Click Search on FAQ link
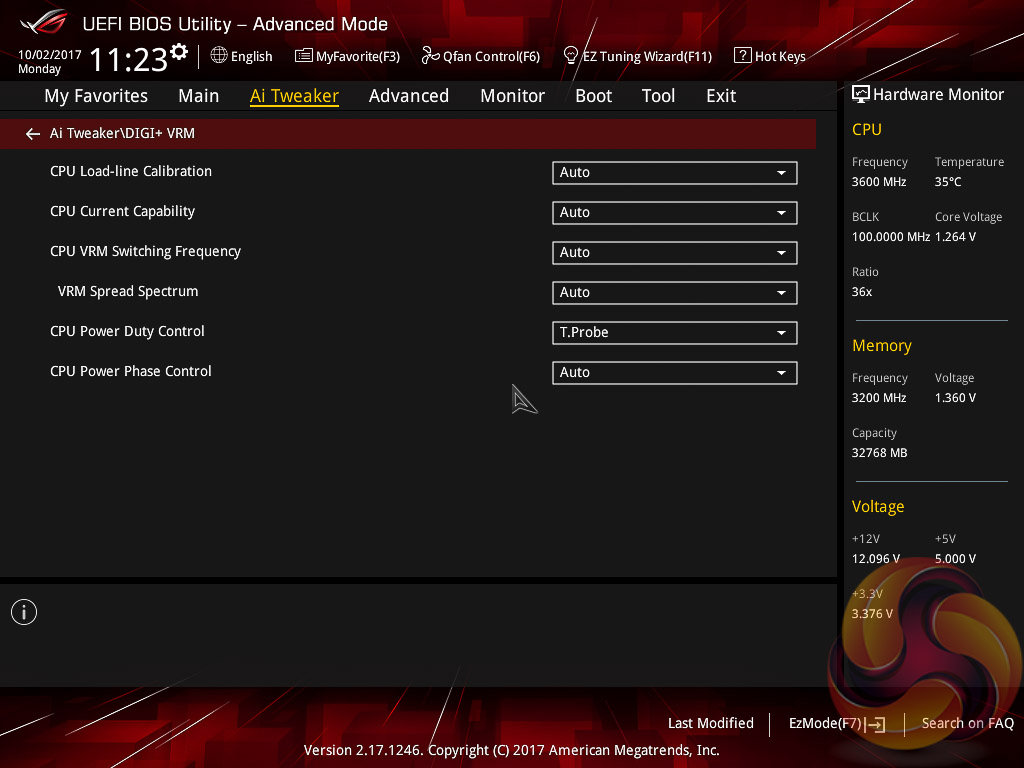The image size is (1024, 768). 967,723
